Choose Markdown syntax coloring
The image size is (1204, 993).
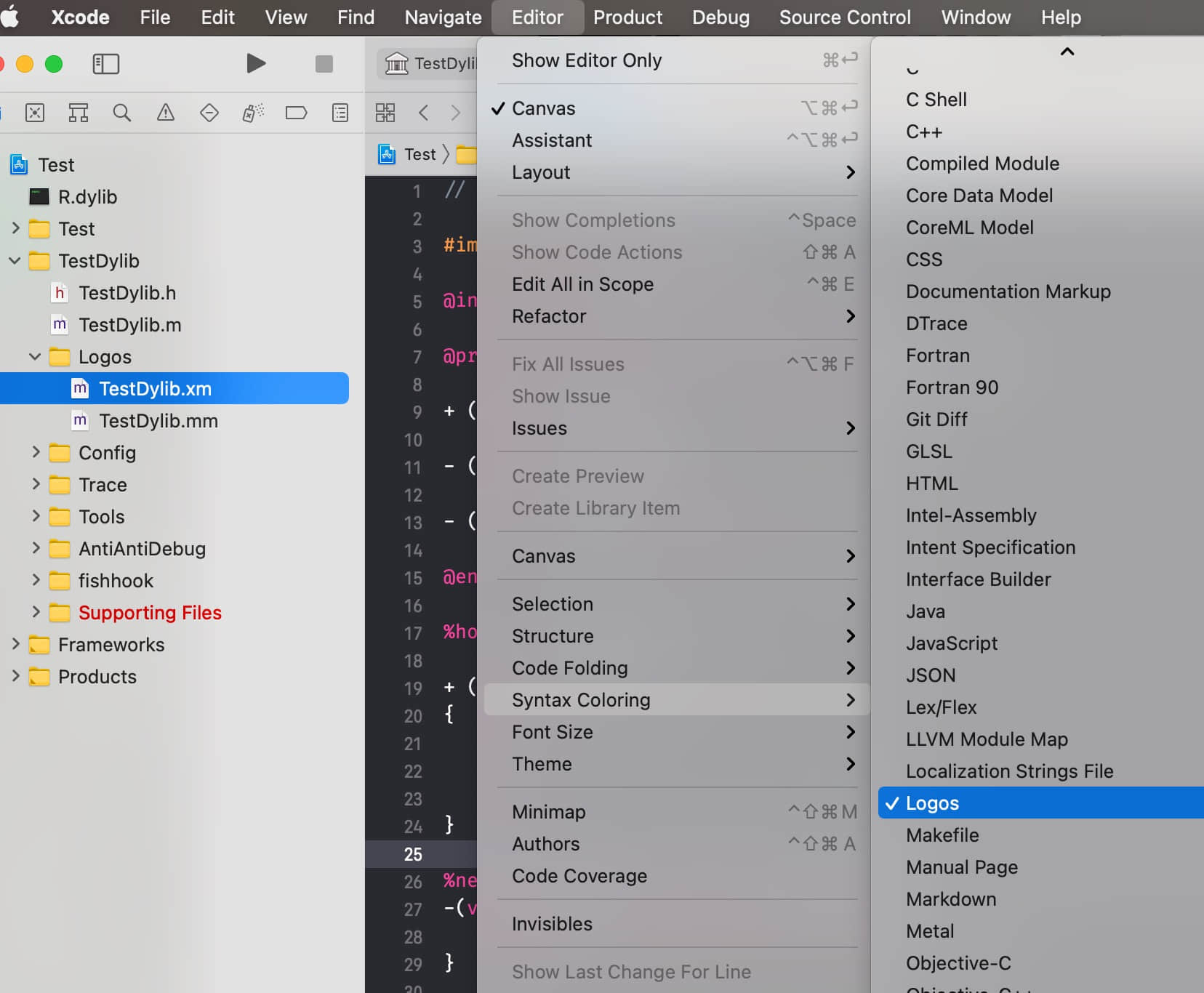pyautogui.click(x=1041, y=899)
